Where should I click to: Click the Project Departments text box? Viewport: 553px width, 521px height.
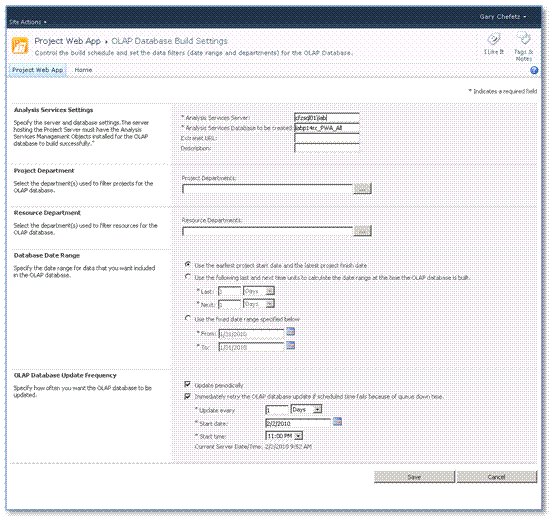267,189
